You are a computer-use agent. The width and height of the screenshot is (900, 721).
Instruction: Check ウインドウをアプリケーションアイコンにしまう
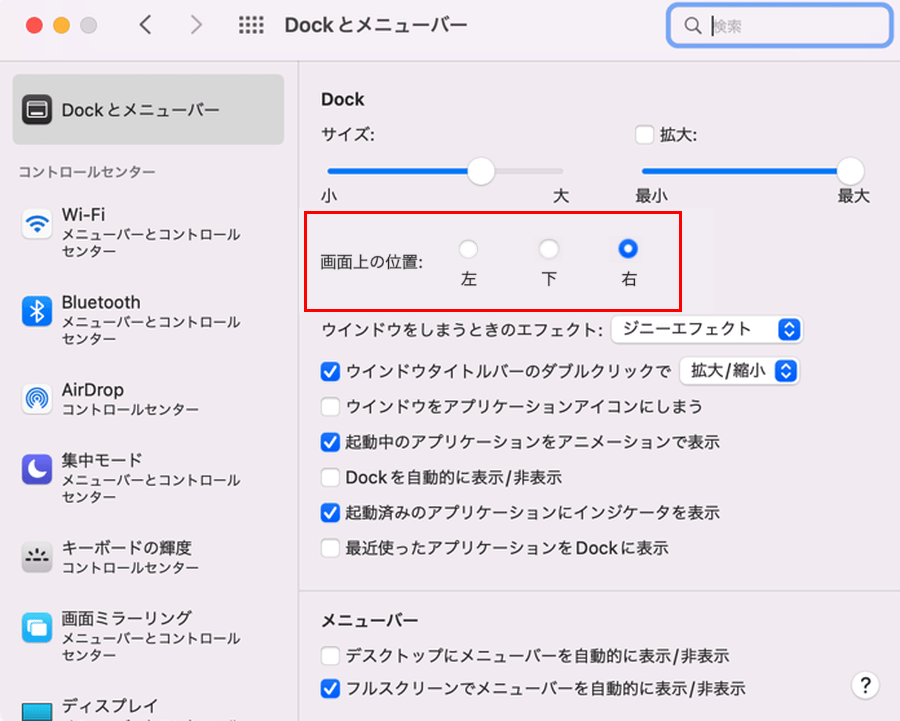pos(330,406)
